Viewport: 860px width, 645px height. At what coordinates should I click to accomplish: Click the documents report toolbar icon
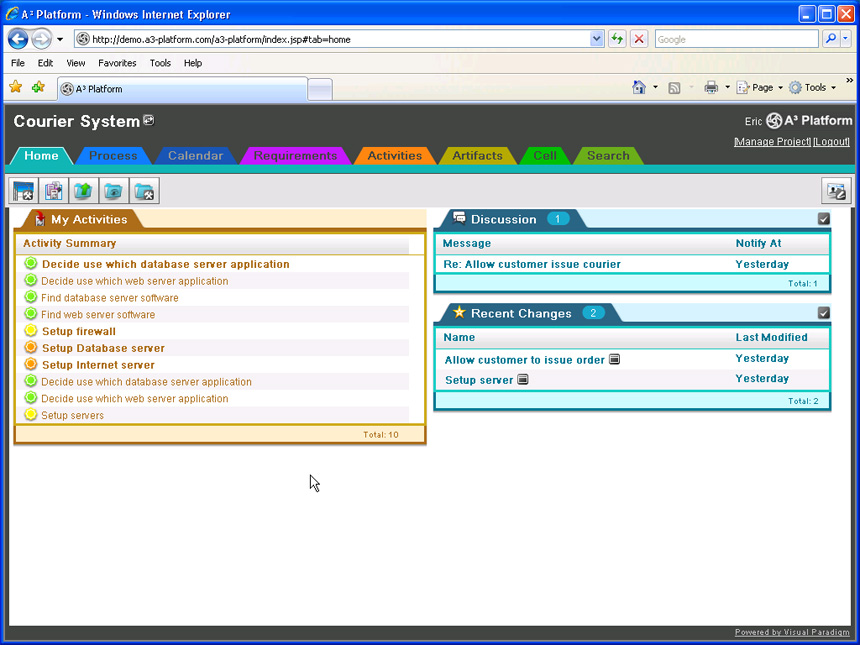coord(53,191)
